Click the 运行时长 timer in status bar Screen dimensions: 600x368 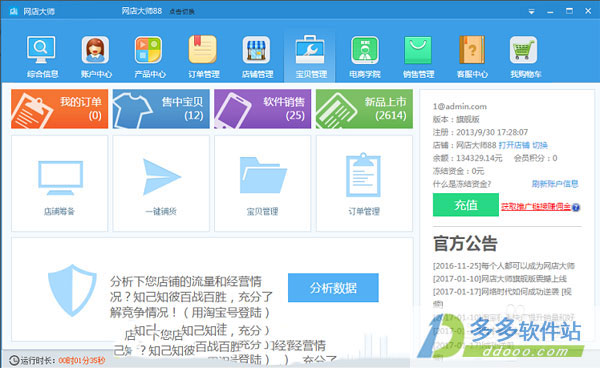click(x=62, y=360)
